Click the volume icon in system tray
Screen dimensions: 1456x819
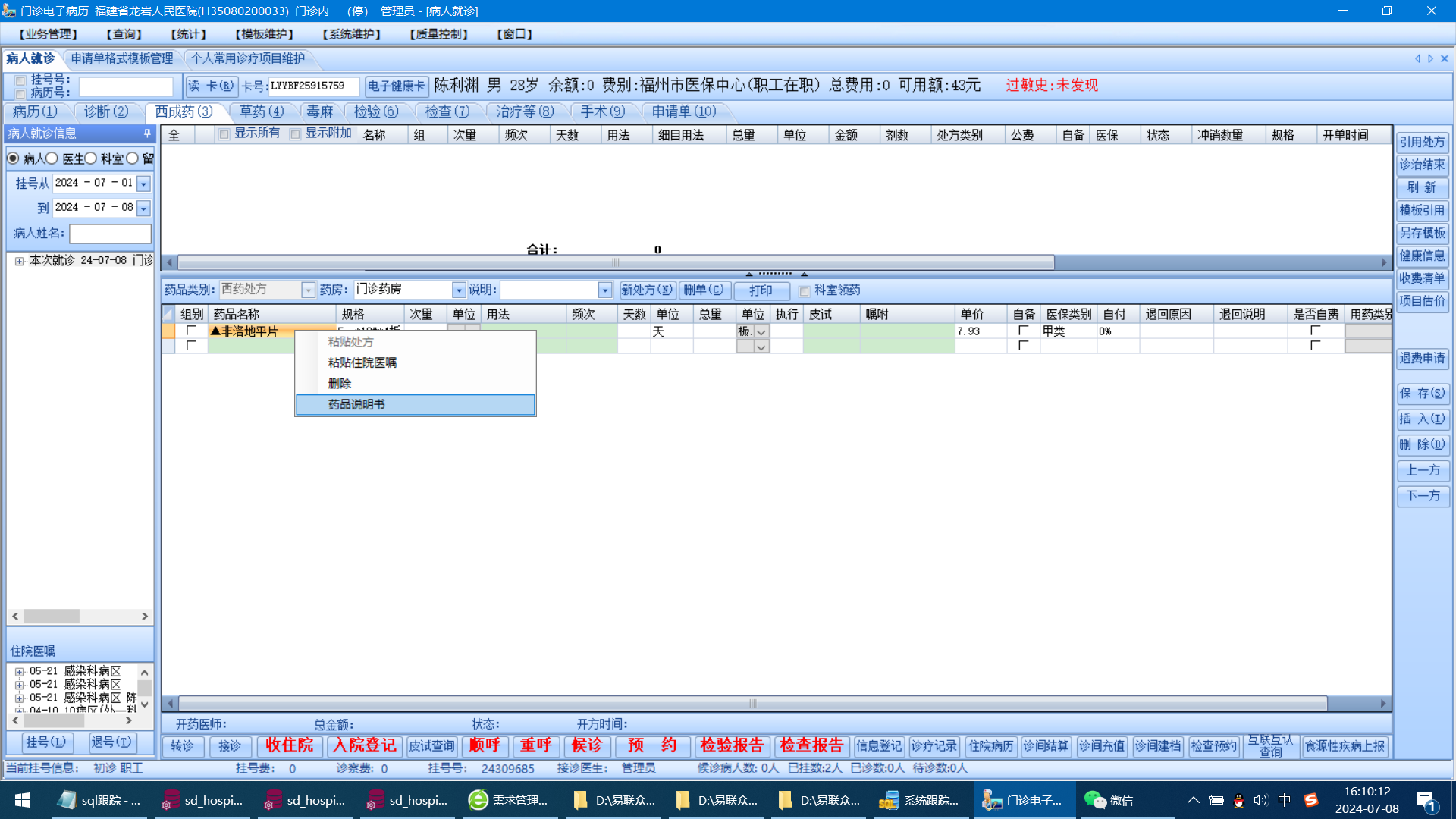click(x=1260, y=800)
